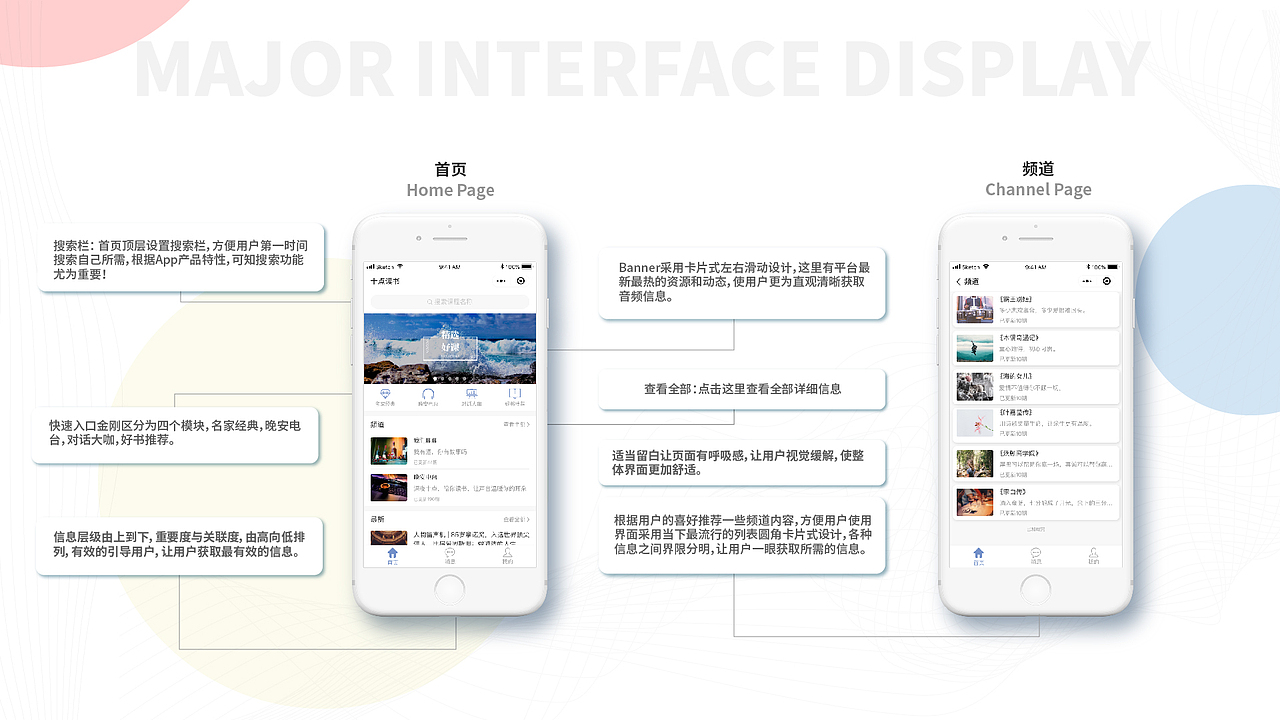The width and height of the screenshot is (1280, 720).
Task: Click the '...' more options capsule icon on home page
Action: [501, 279]
